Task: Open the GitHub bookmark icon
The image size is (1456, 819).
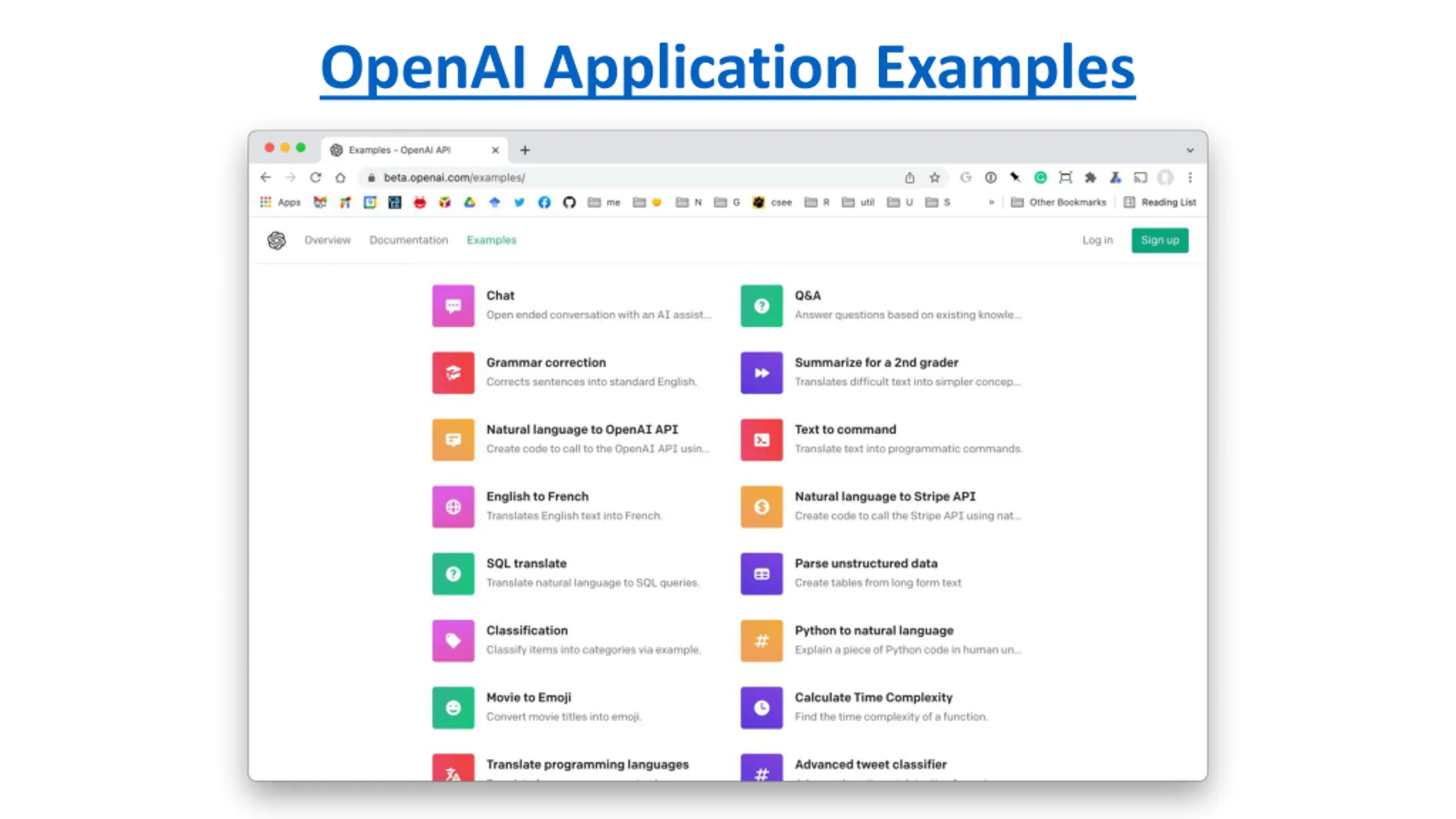Action: point(569,202)
